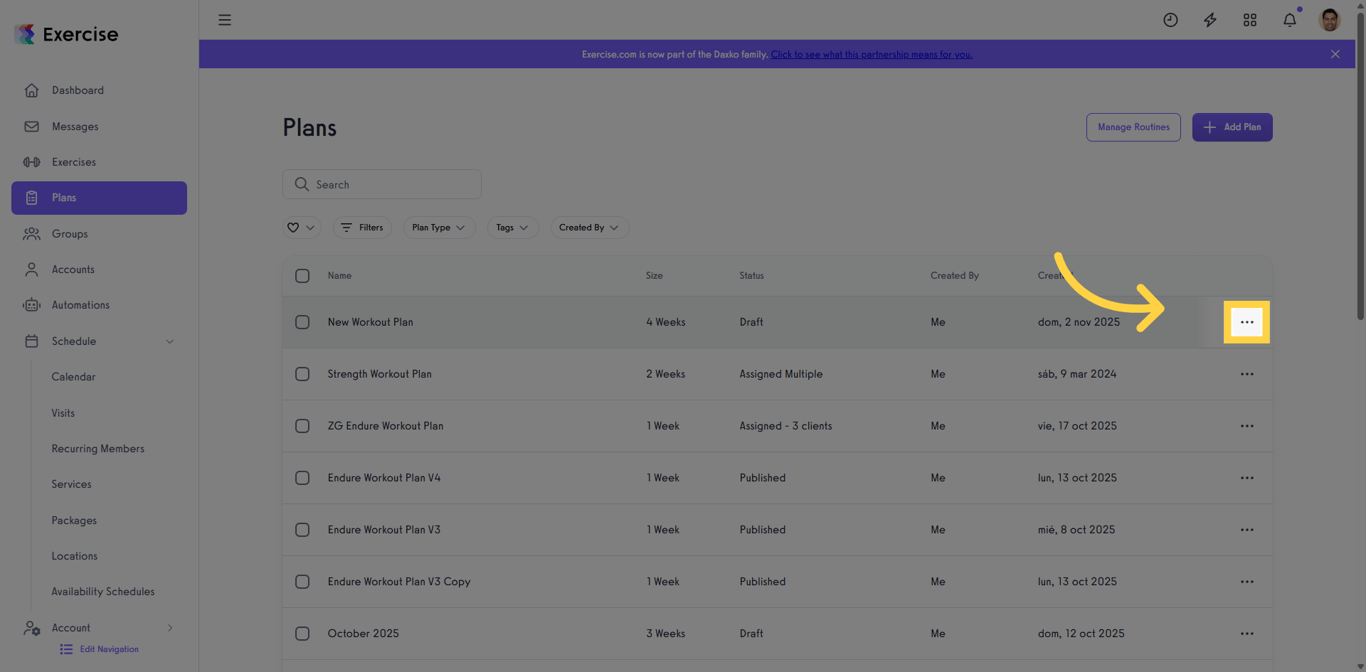Click the Daxko partnership link in banner
Viewport: 1366px width, 672px height.
[871, 54]
